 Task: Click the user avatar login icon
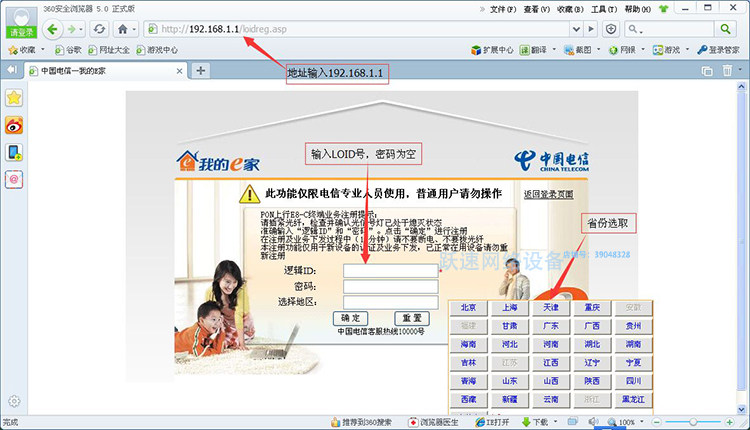tap(21, 22)
